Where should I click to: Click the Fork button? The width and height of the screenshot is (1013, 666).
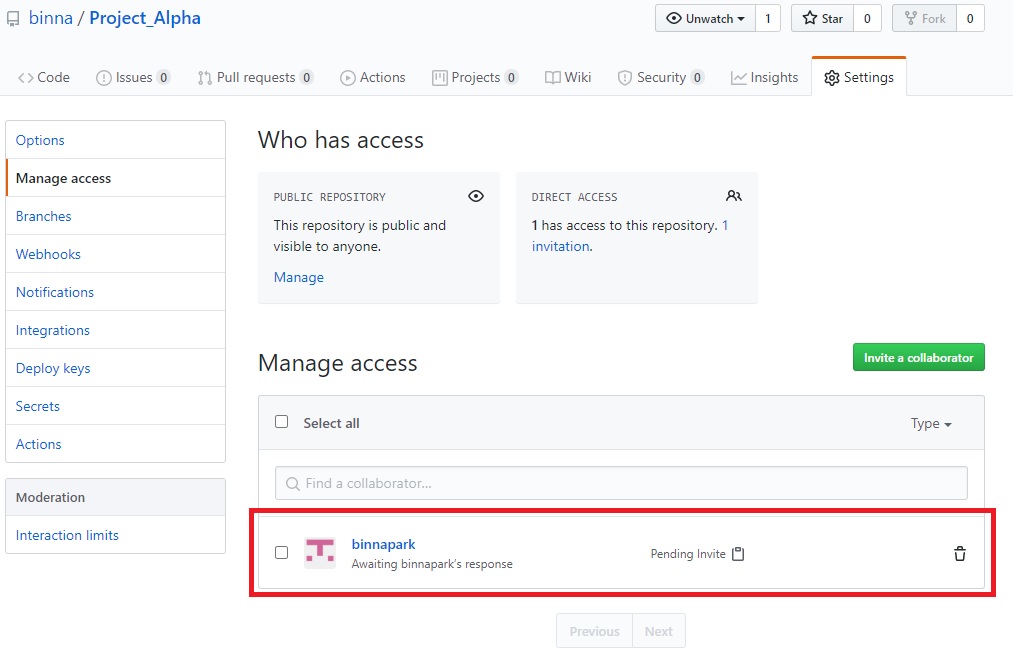click(924, 19)
